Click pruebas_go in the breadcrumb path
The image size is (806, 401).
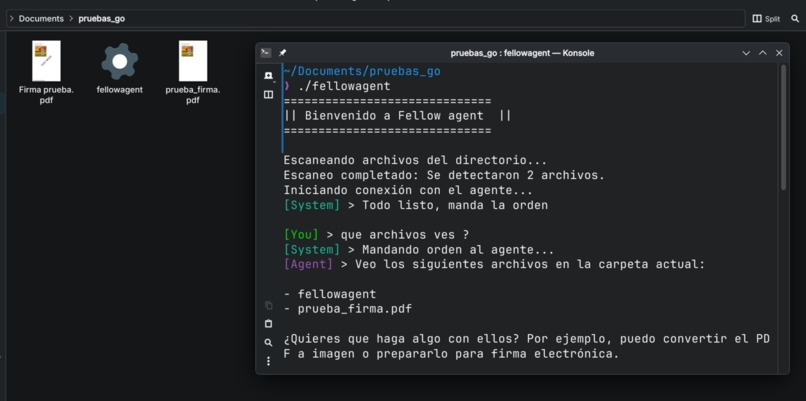click(x=102, y=19)
